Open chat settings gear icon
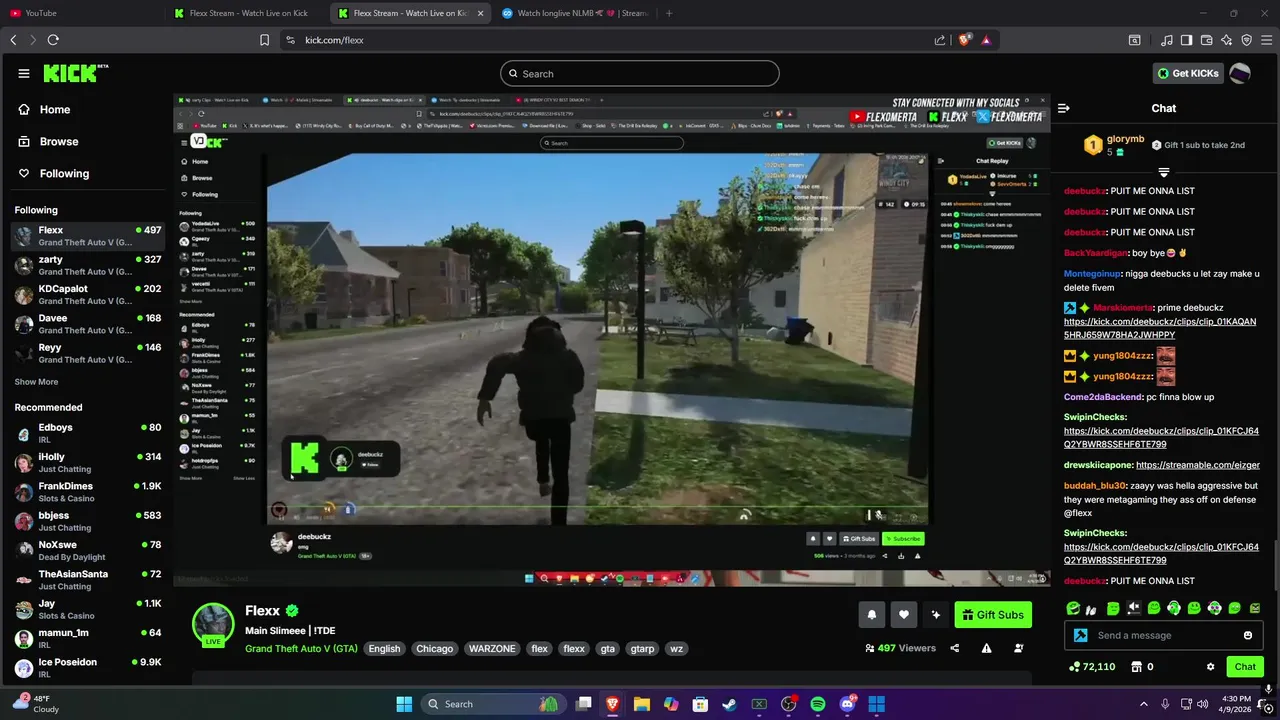The width and height of the screenshot is (1280, 720). click(1210, 667)
